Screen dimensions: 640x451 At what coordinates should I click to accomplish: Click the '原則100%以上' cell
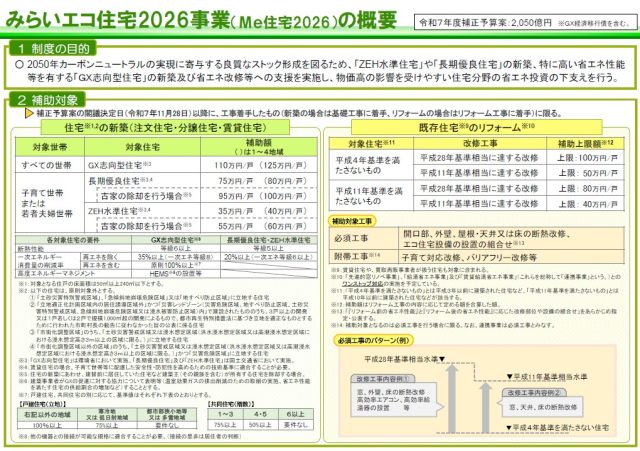176,265
